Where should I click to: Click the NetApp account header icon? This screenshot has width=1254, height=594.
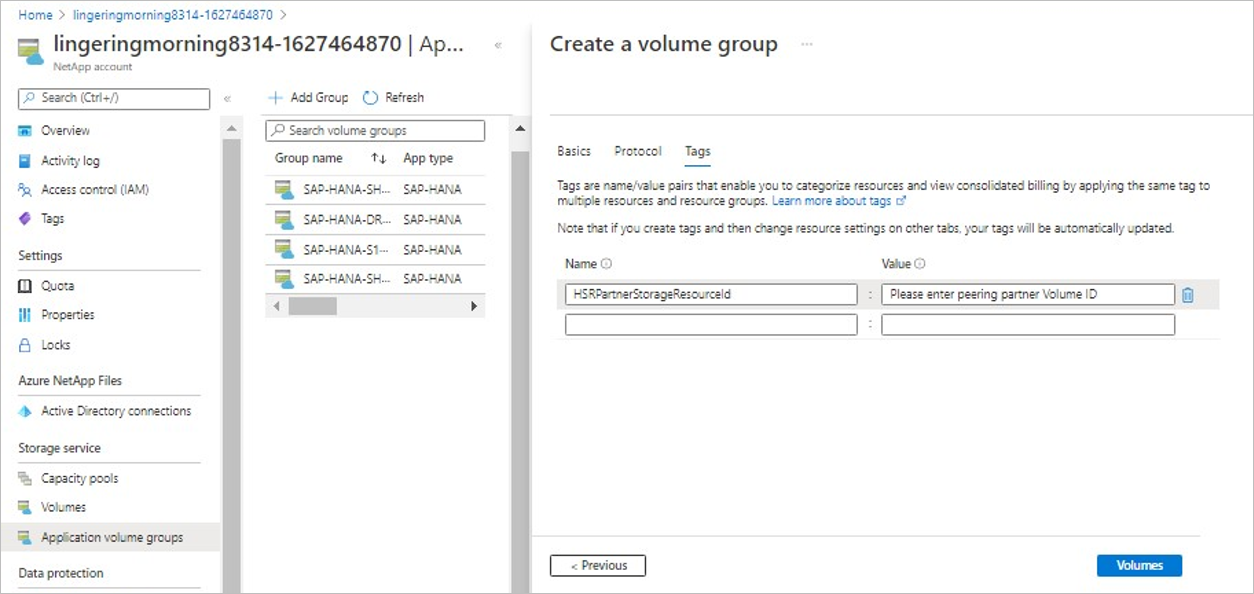pyautogui.click(x=33, y=52)
